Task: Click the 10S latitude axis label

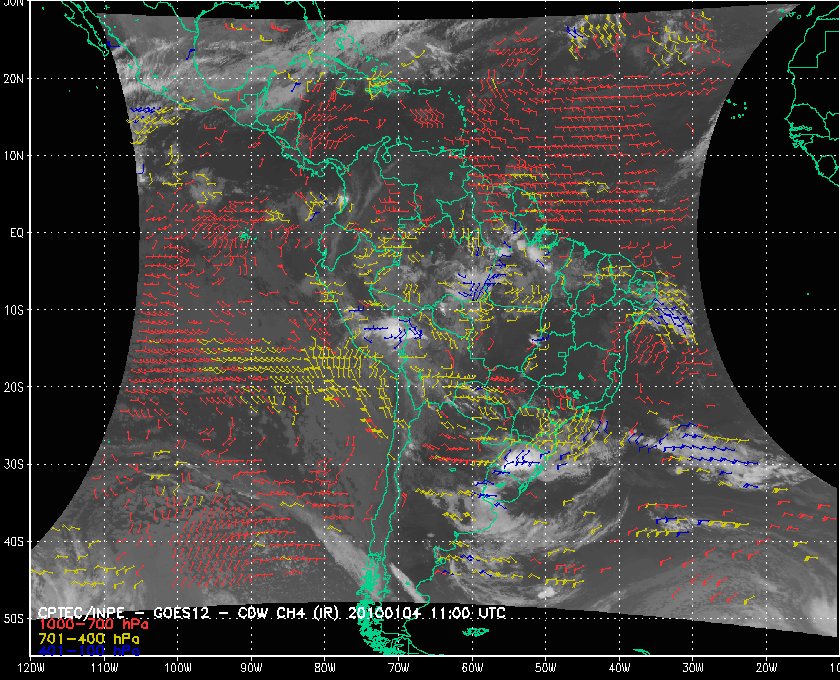Action: [13, 310]
